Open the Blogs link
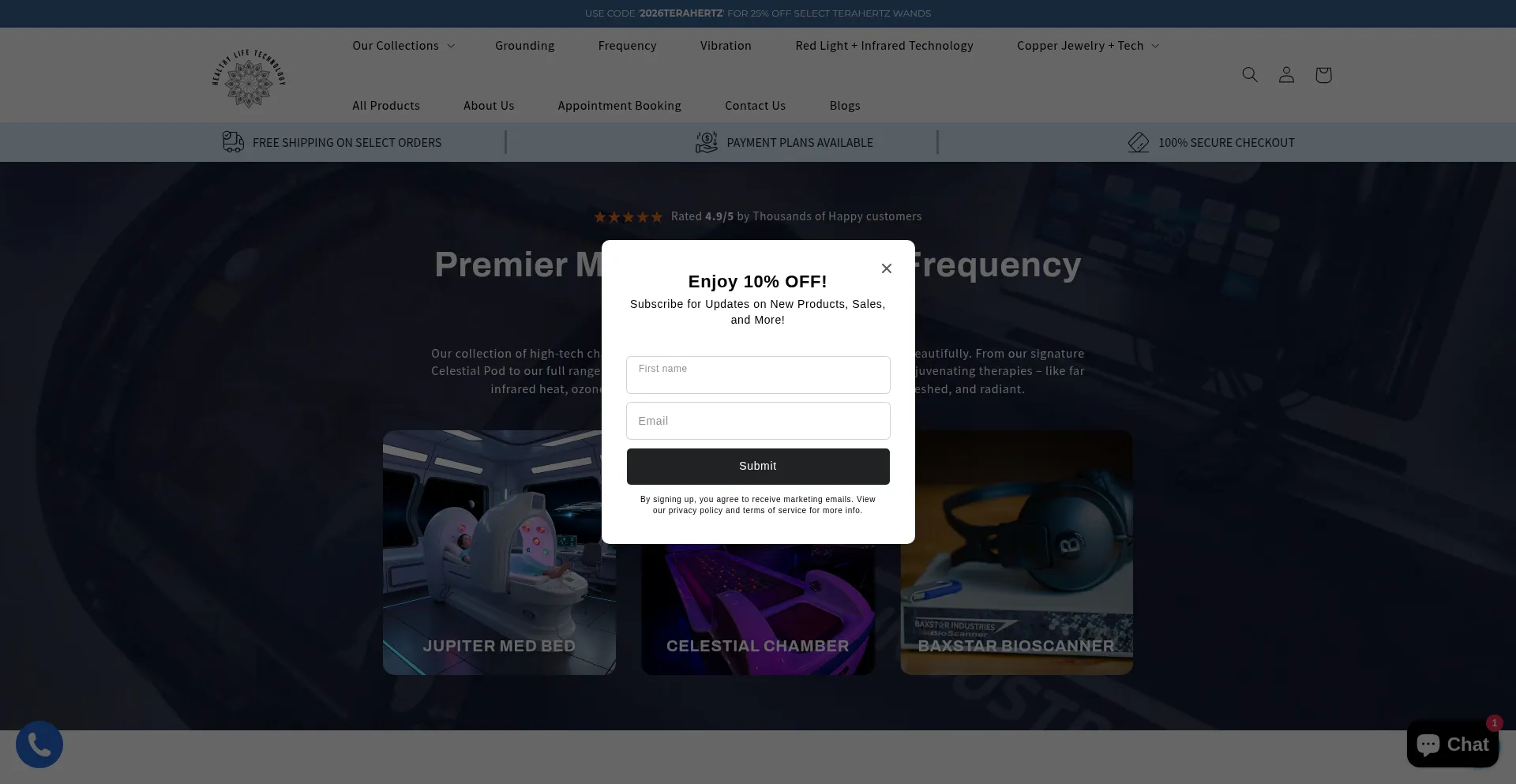Image resolution: width=1516 pixels, height=784 pixels. coord(845,106)
